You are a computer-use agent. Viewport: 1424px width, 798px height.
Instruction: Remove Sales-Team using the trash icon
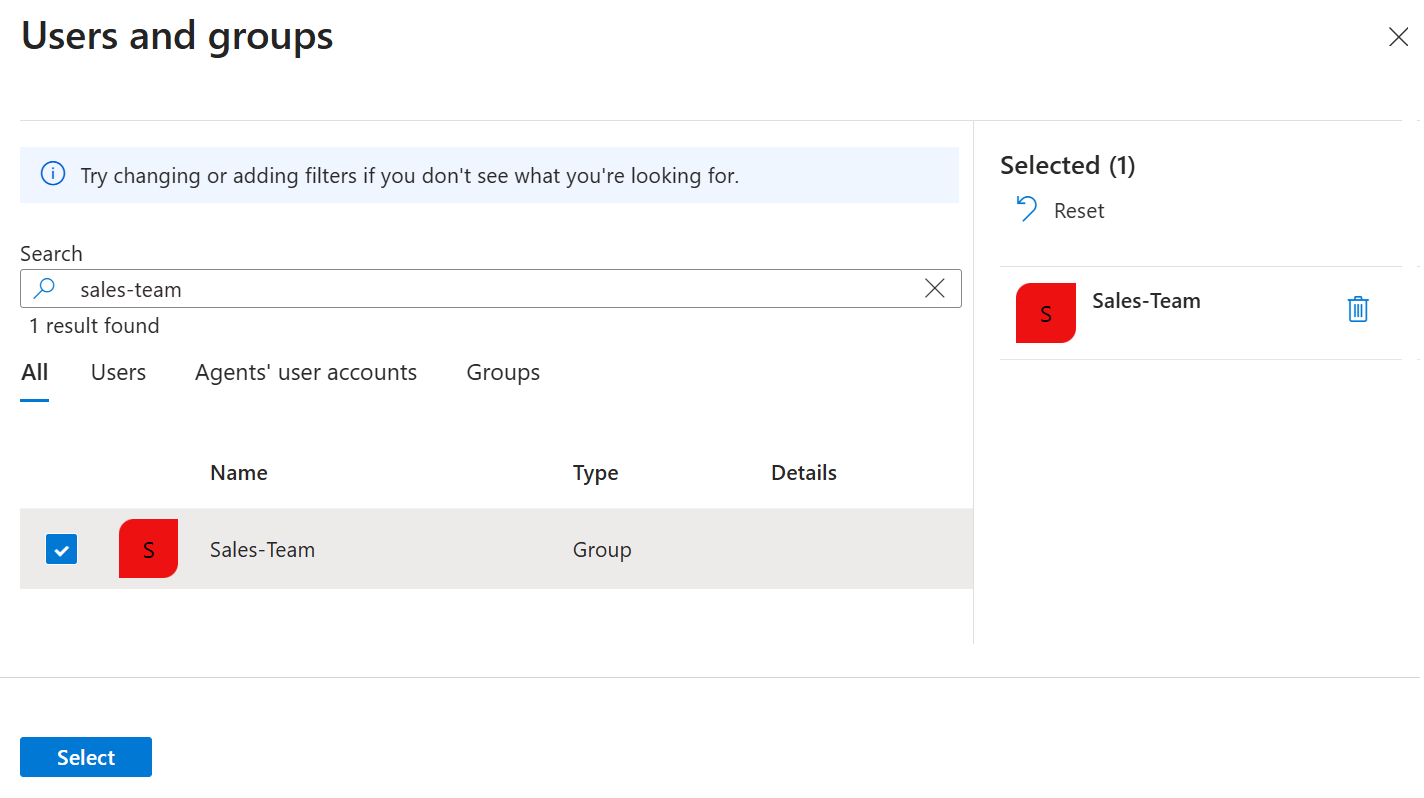click(1357, 310)
